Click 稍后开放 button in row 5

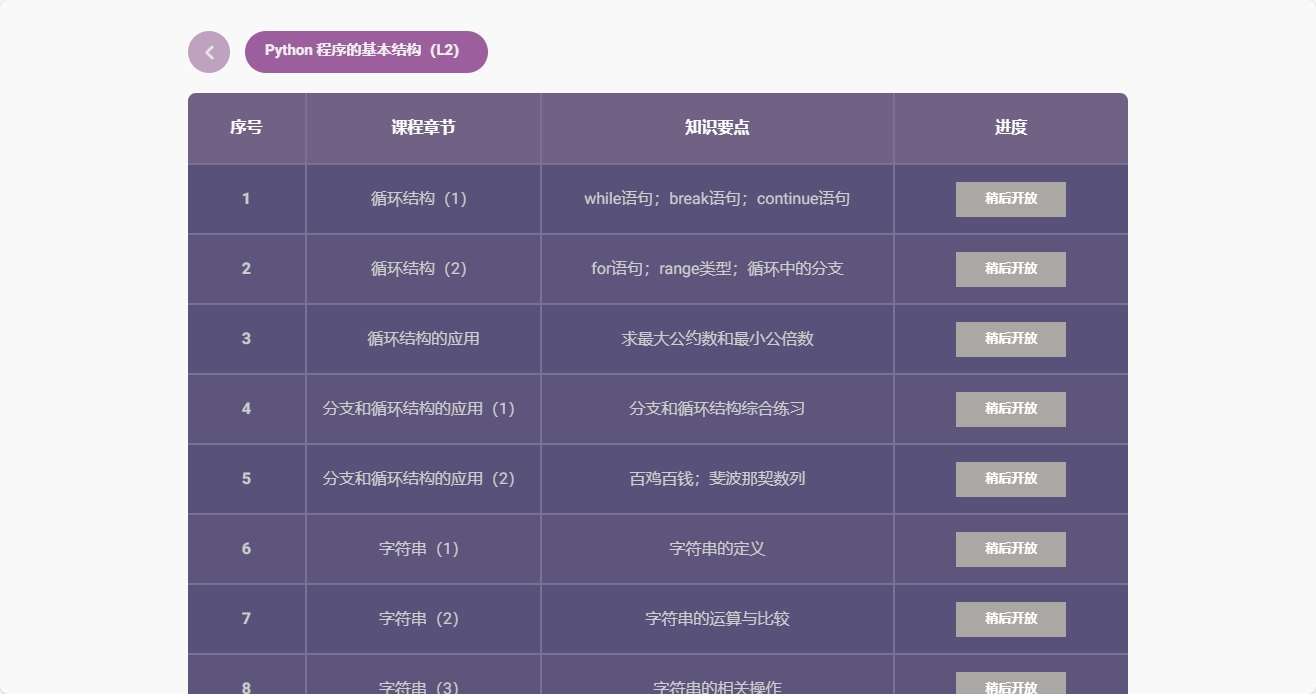(1010, 479)
